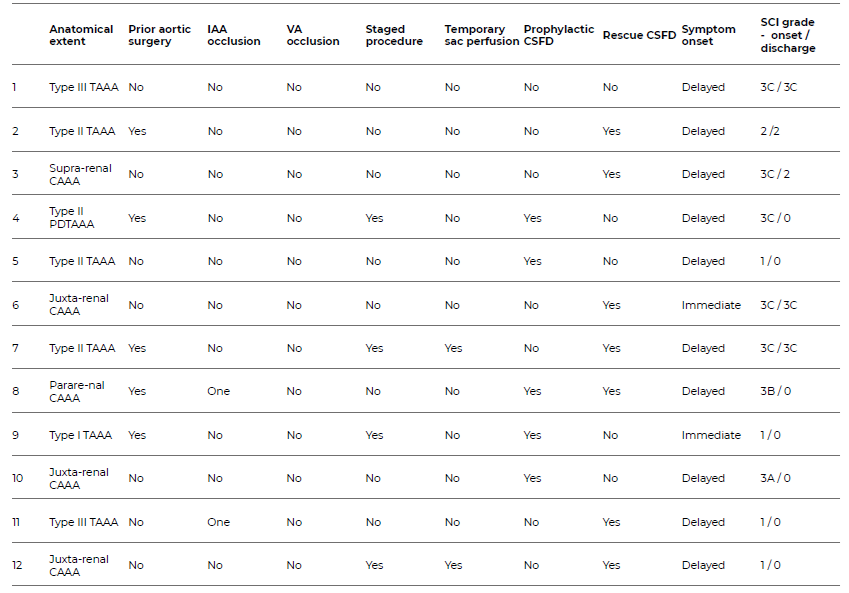The image size is (849, 593).
Task: Click the "3C / 2" SCI grade cell
Action: click(x=775, y=174)
